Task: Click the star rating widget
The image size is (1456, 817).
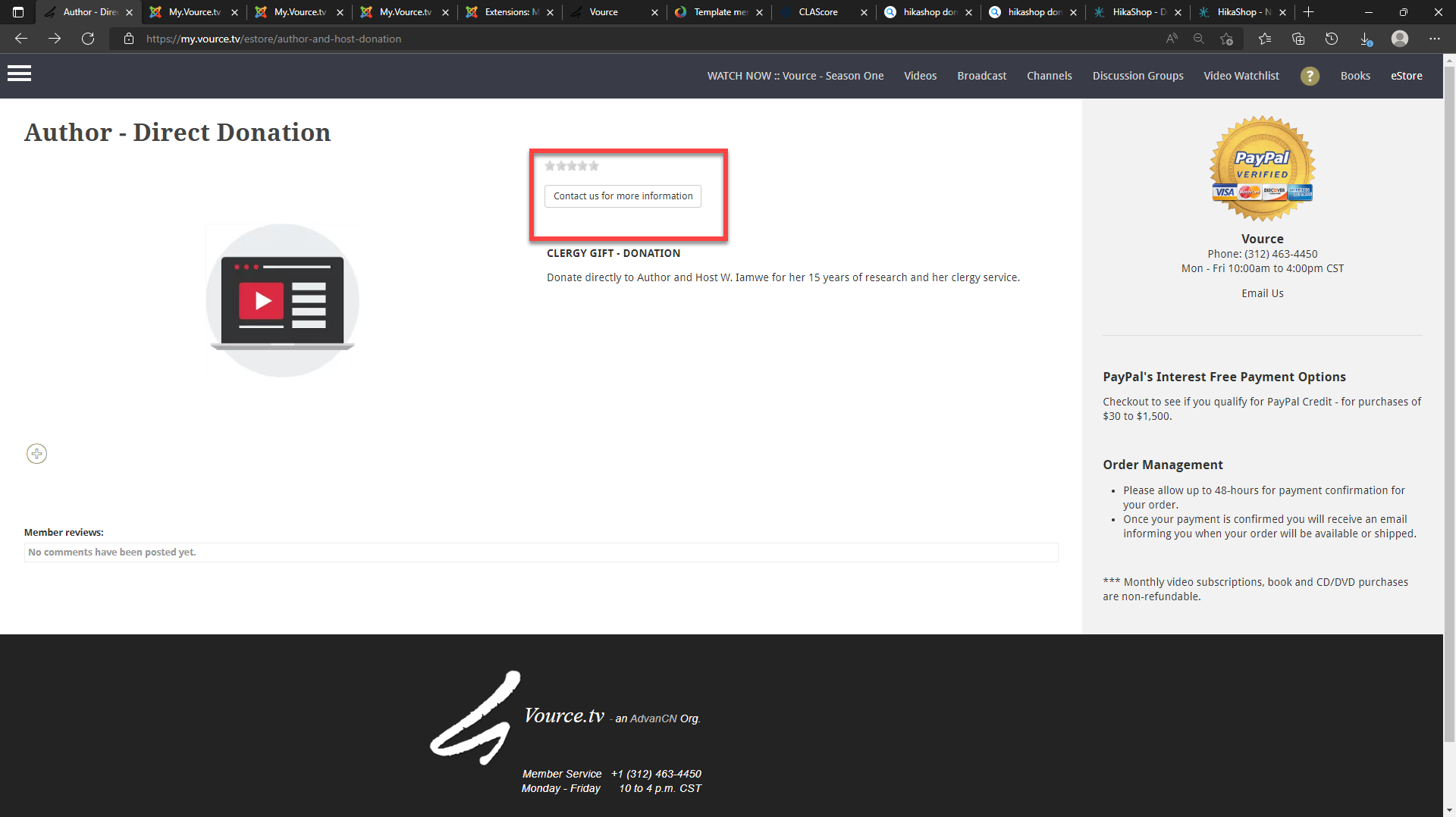Action: [x=572, y=166]
